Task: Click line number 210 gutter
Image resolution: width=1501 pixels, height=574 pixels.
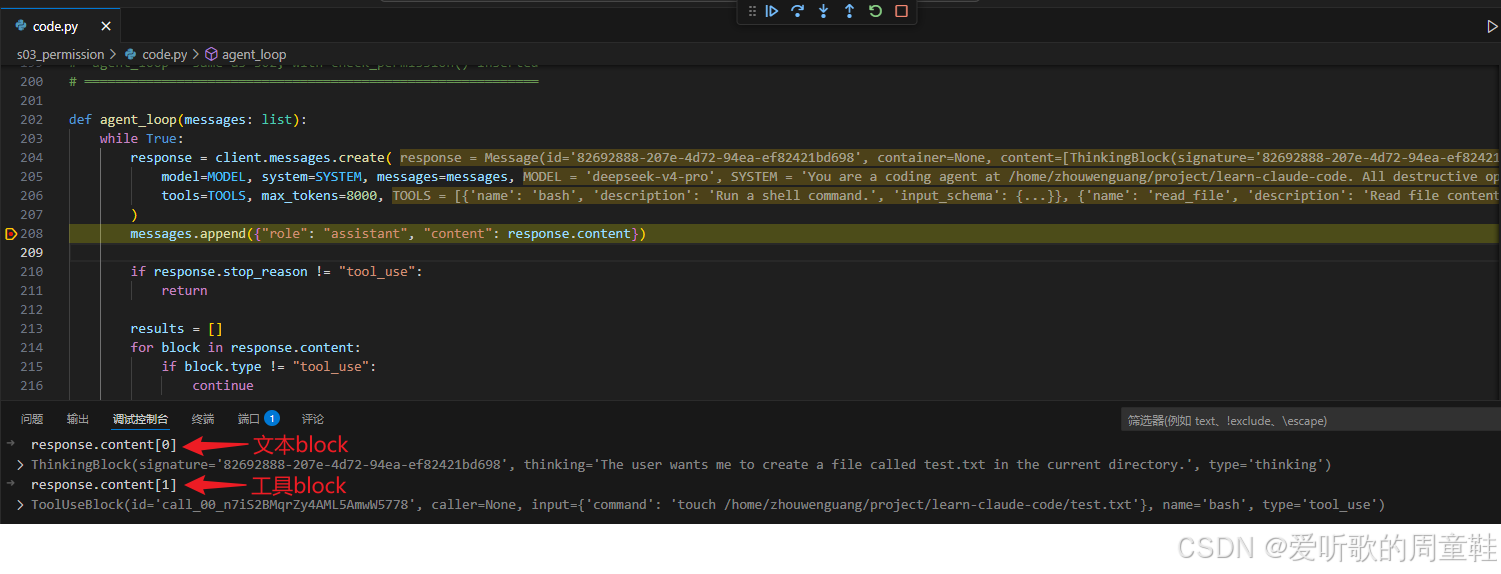Action: click(x=32, y=272)
